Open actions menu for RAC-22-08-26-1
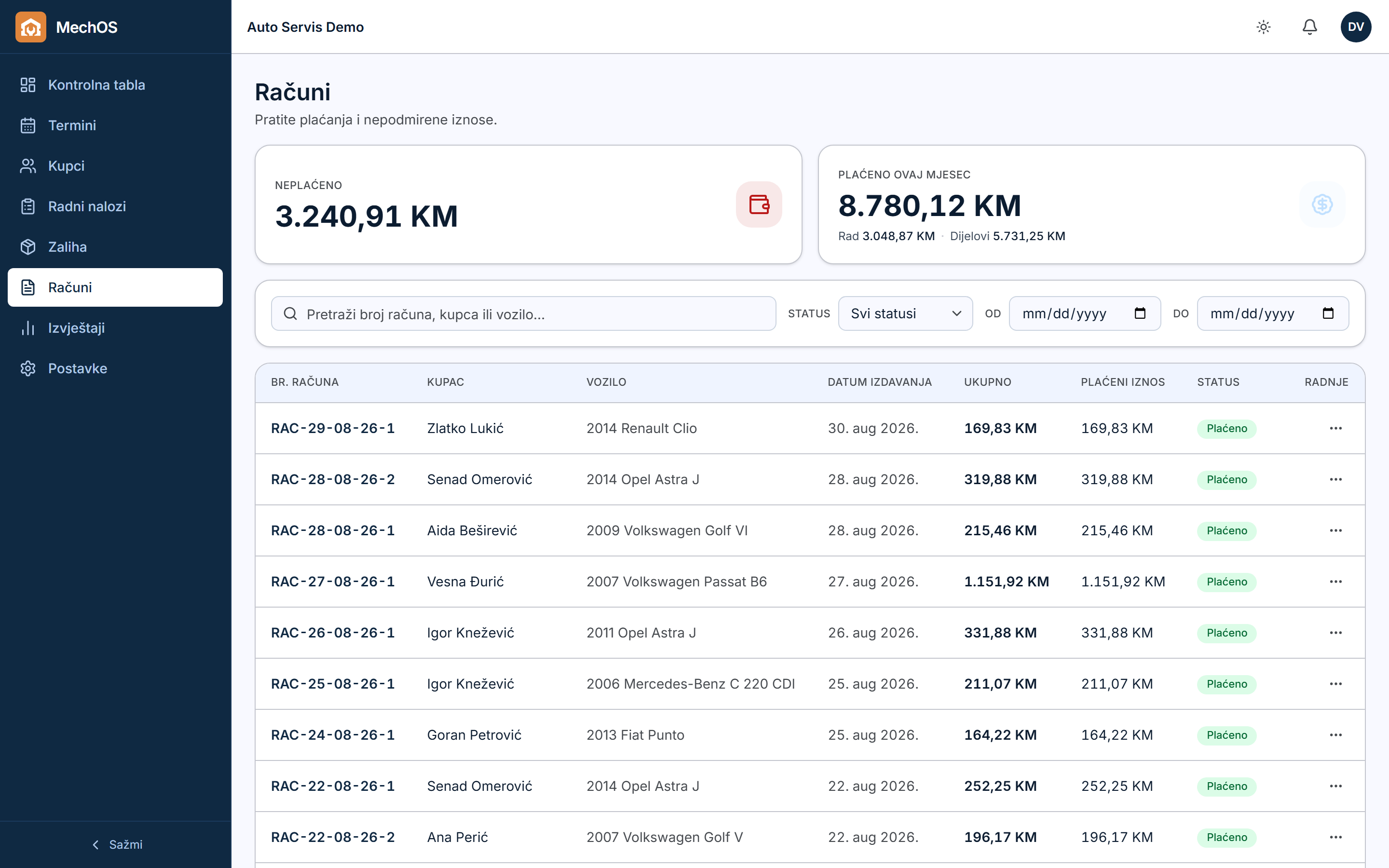This screenshot has height=868, width=1389. (1335, 786)
